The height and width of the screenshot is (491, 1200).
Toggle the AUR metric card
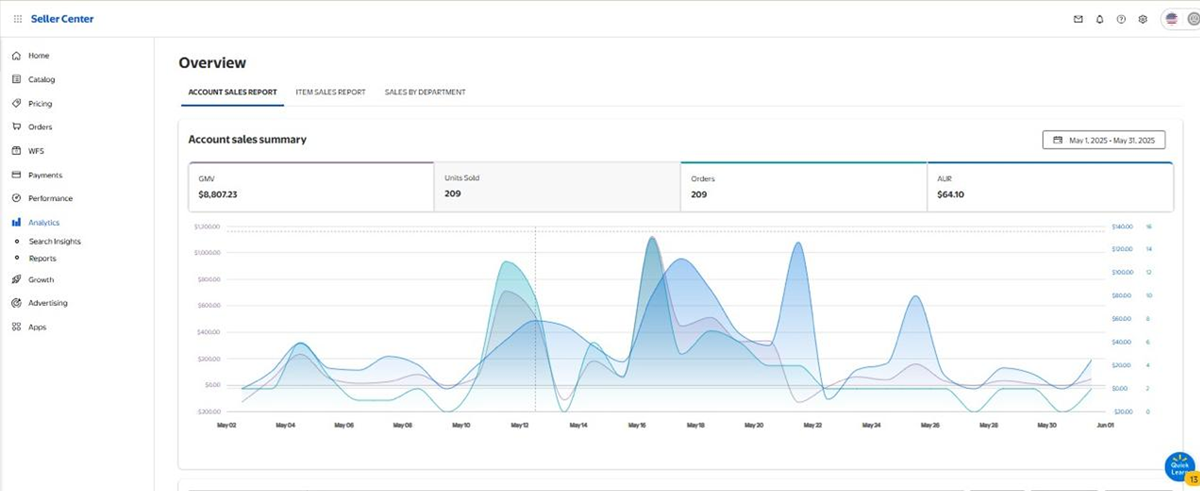[1049, 186]
